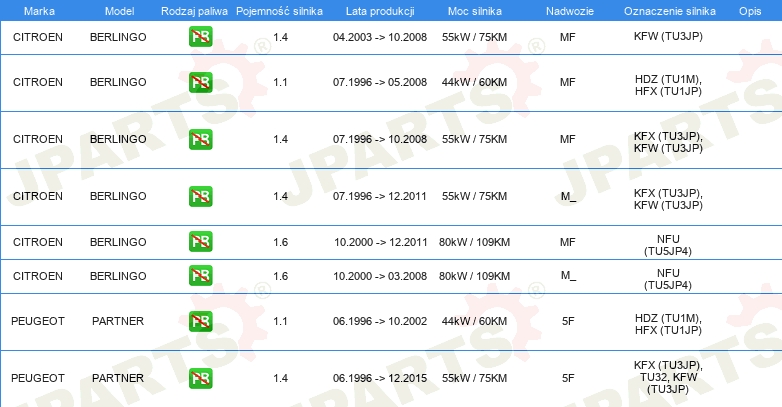The height and width of the screenshot is (407, 782).
Task: Click PEUGEOT in the 06.1996 -> 10.2002 row
Action: (x=38, y=321)
